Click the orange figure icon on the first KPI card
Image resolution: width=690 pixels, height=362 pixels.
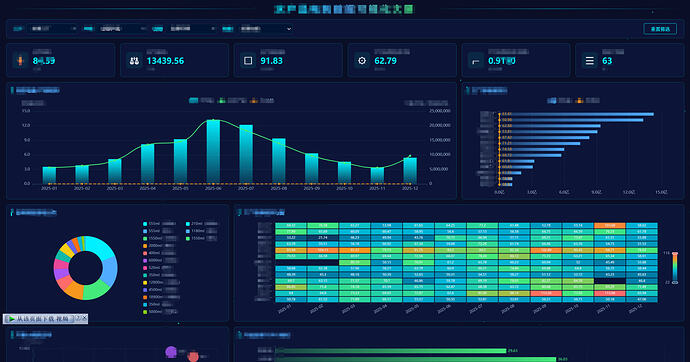click(x=20, y=60)
